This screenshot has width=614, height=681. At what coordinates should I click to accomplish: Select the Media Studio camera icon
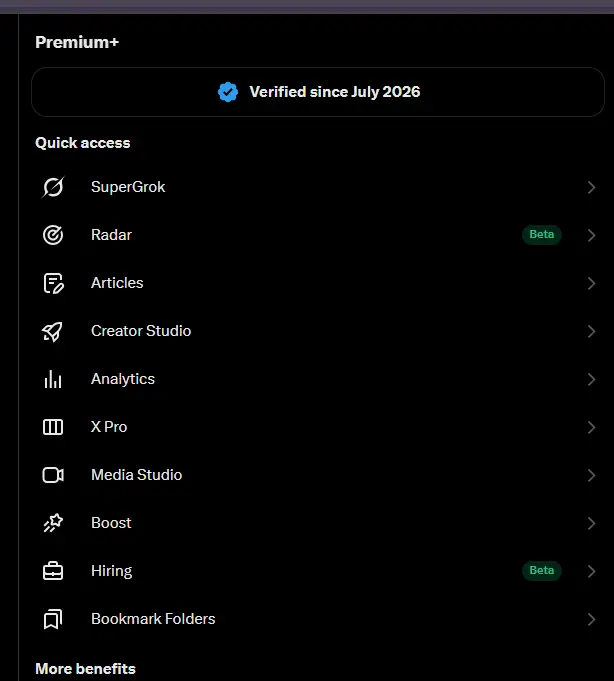tap(53, 475)
